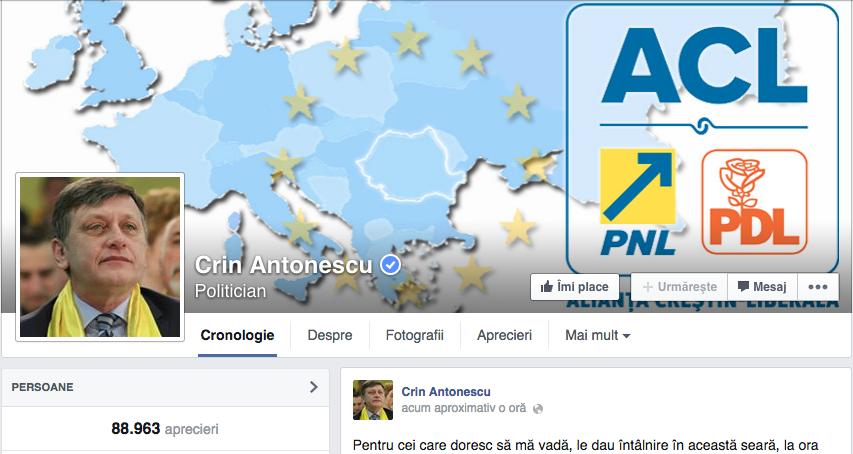The image size is (853, 454).
Task: Select the Cronologie tab
Action: coord(237,335)
